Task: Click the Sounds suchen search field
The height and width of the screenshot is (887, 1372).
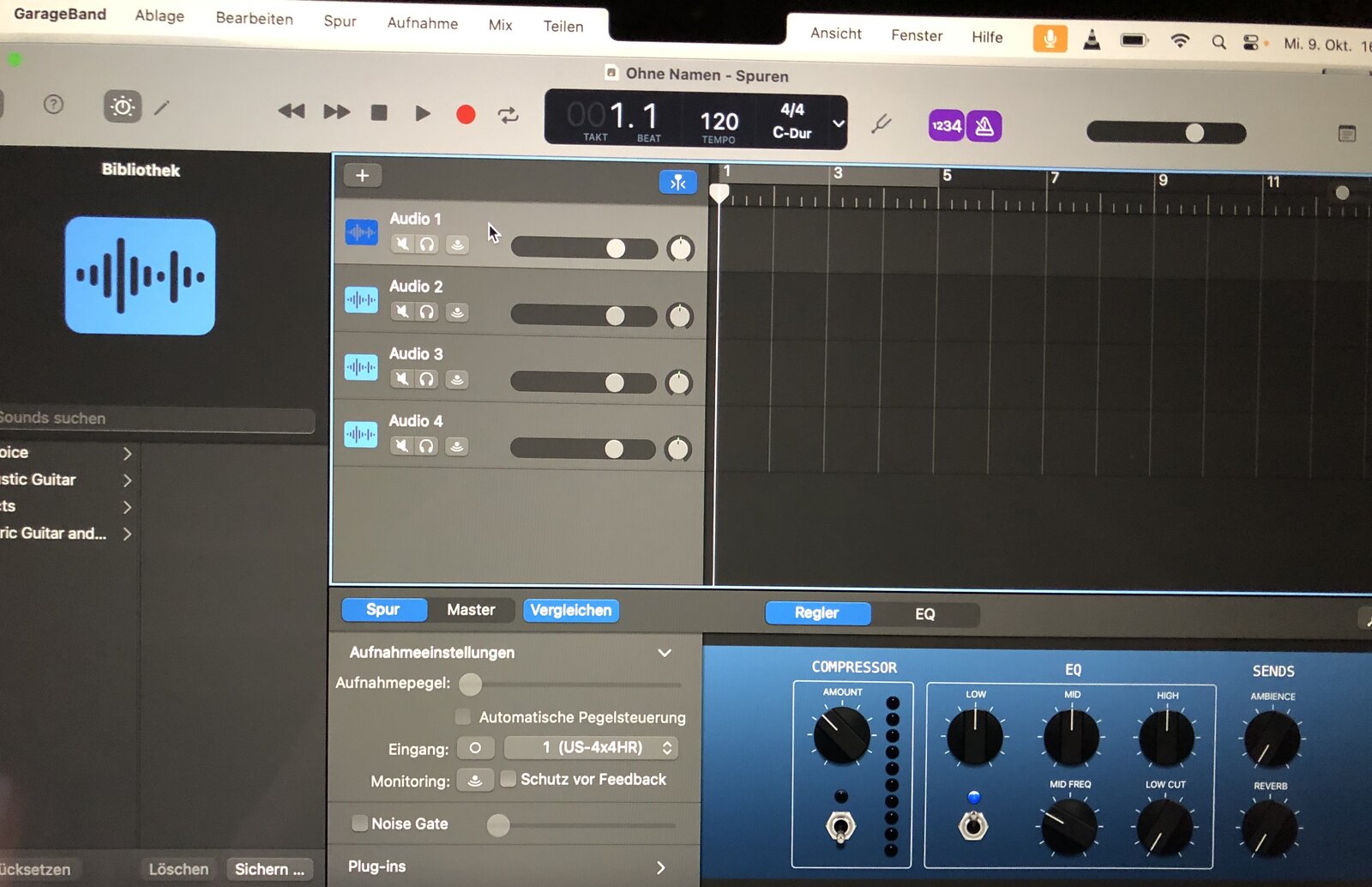Action: click(157, 419)
